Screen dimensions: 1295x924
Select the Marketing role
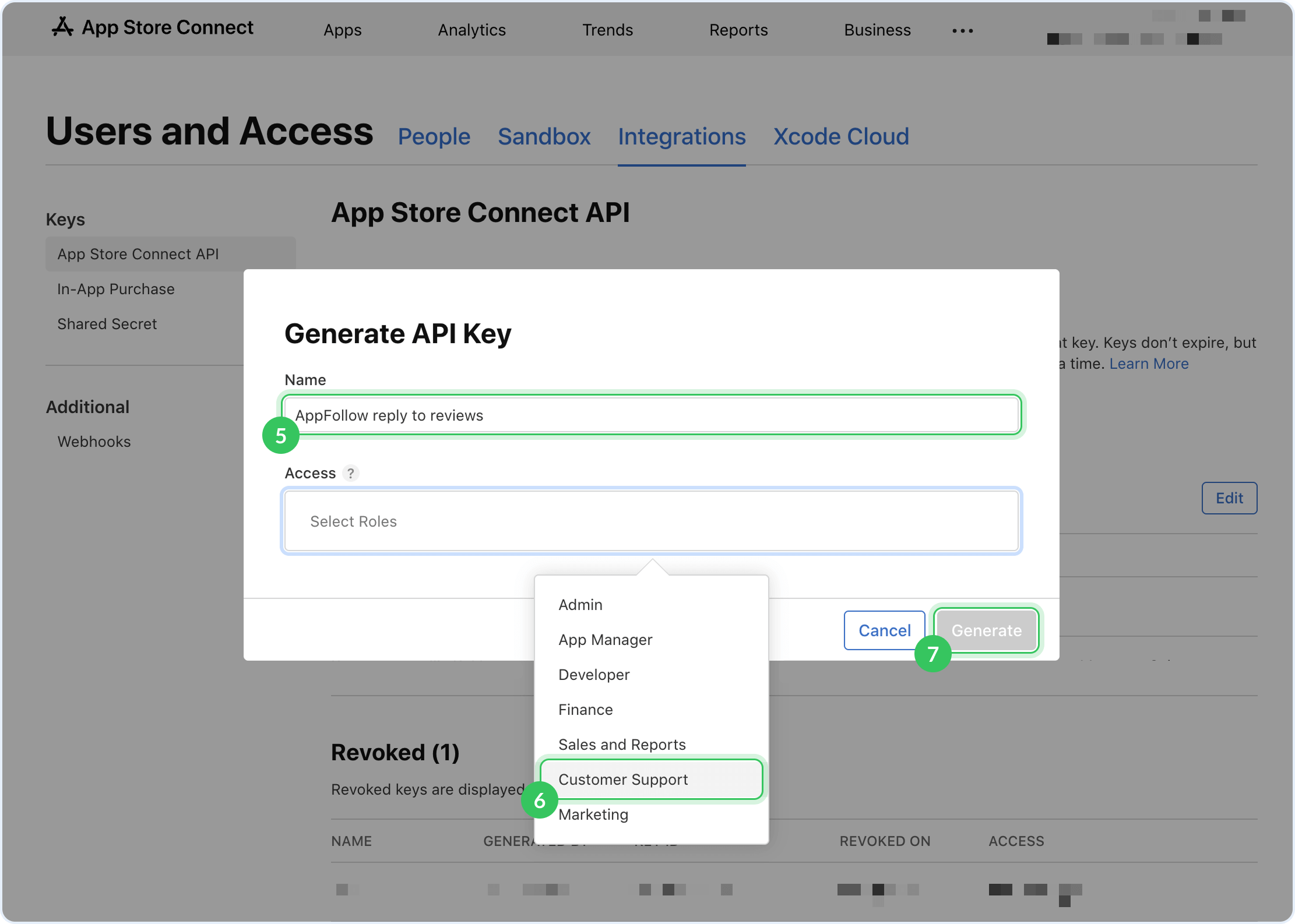(x=593, y=814)
